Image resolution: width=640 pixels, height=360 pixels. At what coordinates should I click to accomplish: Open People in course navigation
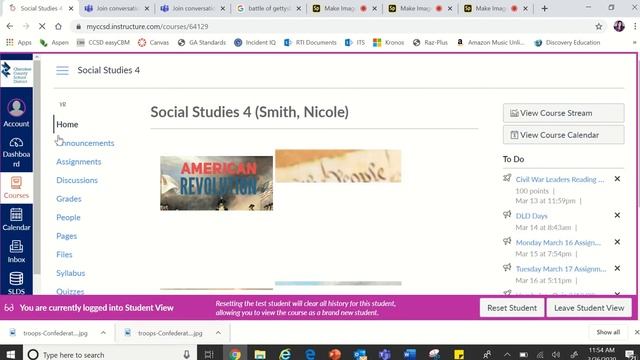click(x=68, y=217)
